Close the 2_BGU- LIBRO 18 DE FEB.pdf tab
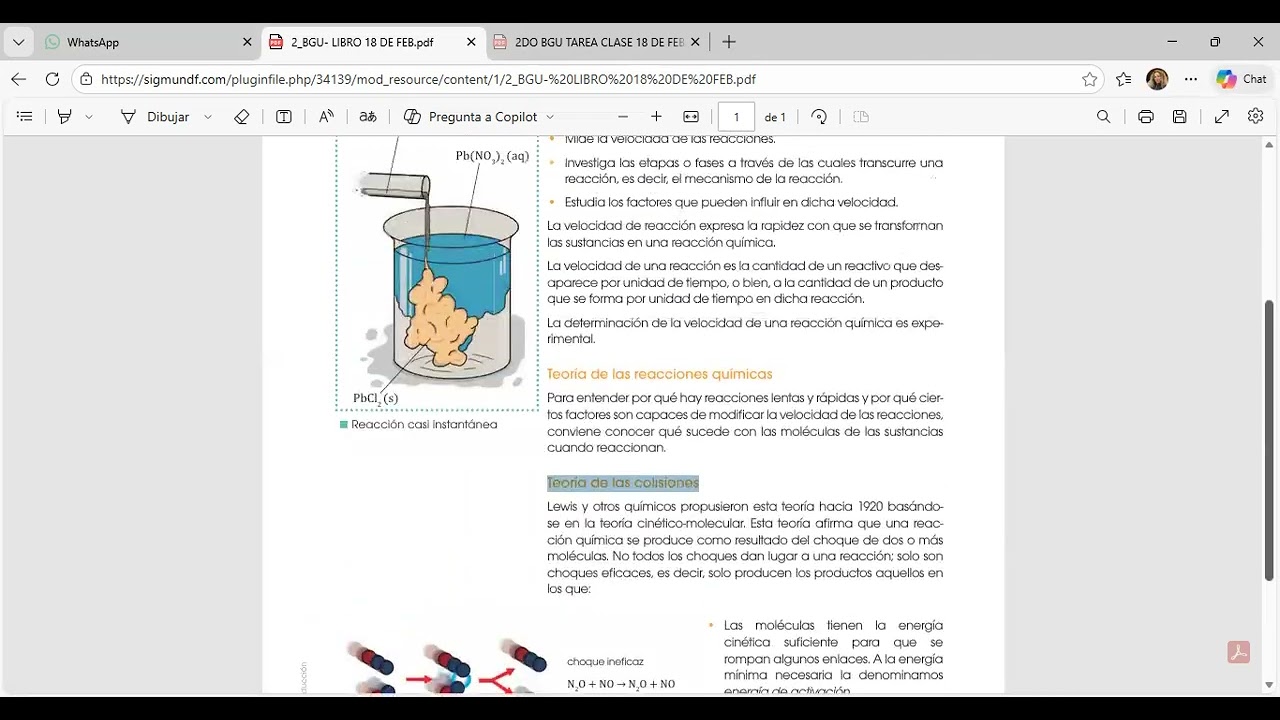Screen dimensions: 1280x720 click(471, 42)
